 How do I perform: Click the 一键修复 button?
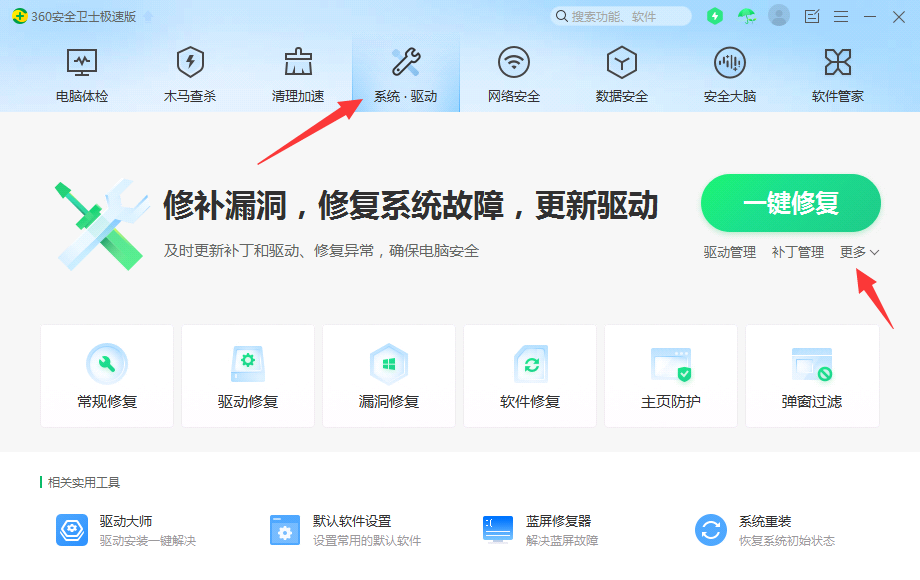pyautogui.click(x=791, y=203)
